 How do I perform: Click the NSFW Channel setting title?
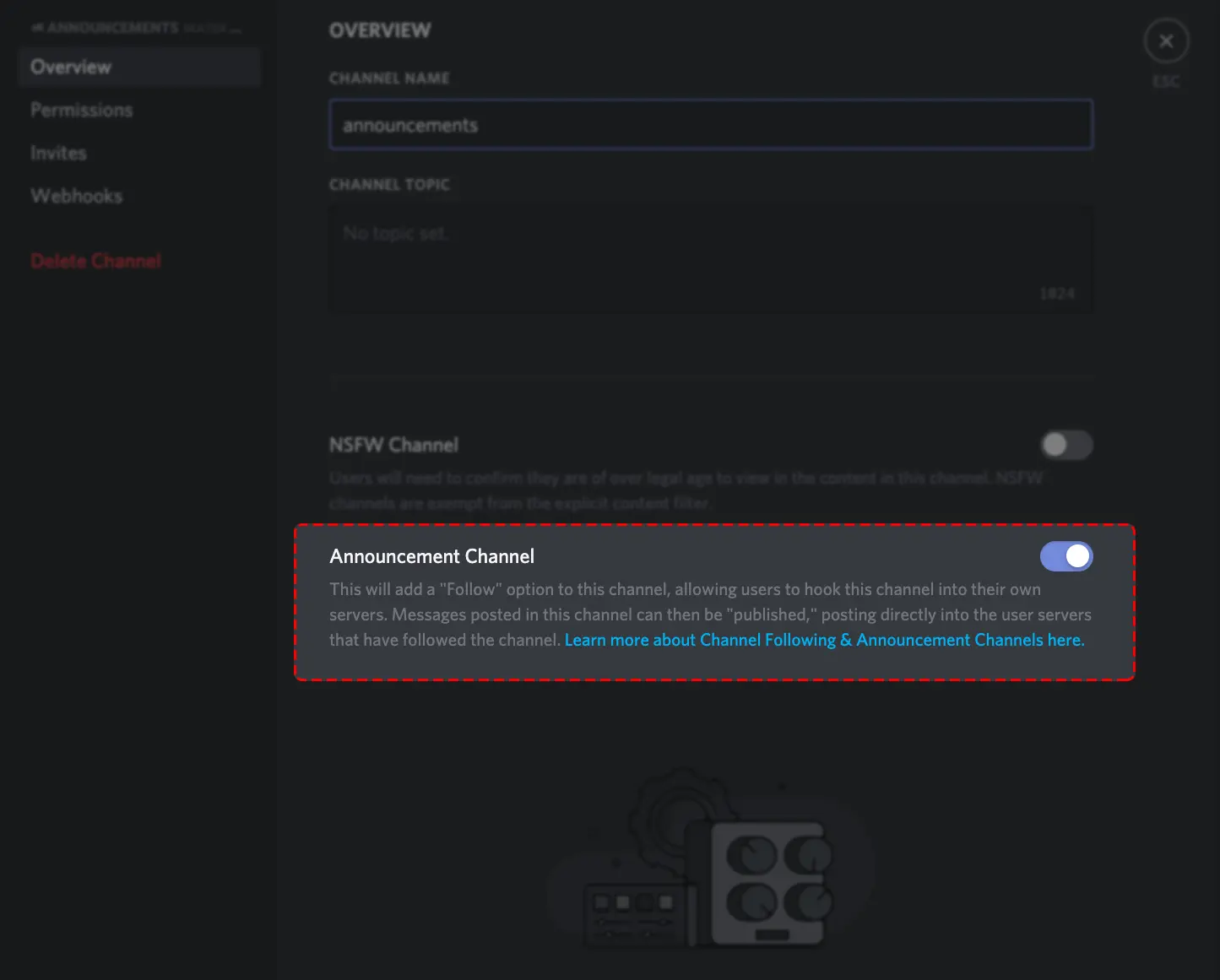pos(393,445)
